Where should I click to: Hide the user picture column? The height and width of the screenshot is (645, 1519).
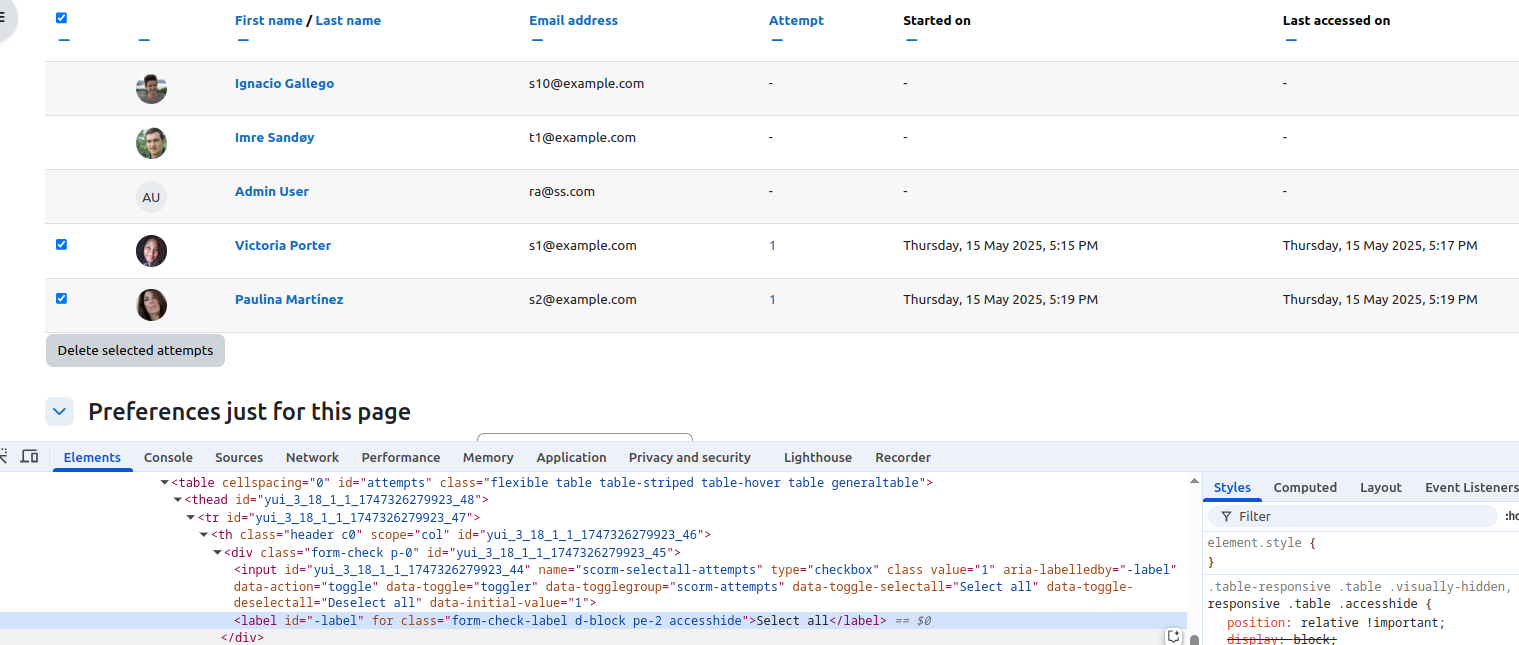click(x=144, y=40)
